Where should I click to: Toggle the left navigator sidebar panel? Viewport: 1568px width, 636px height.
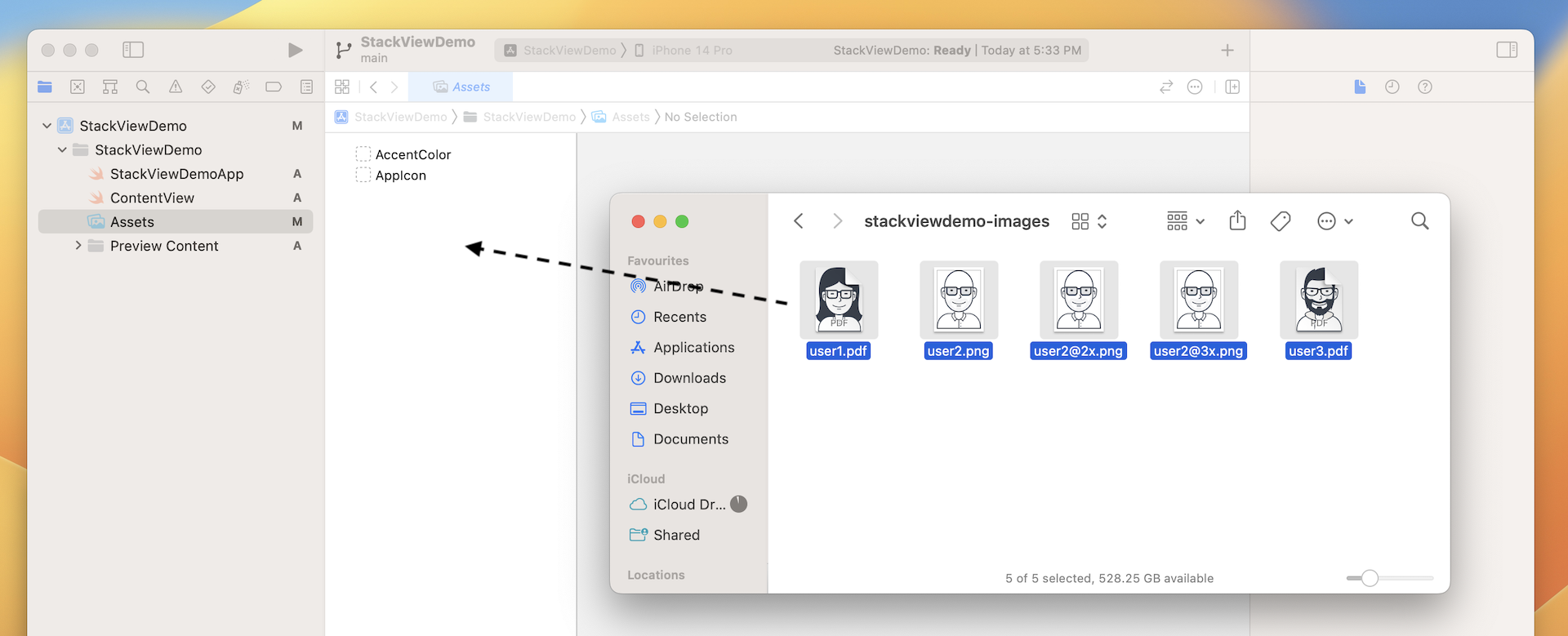click(133, 51)
